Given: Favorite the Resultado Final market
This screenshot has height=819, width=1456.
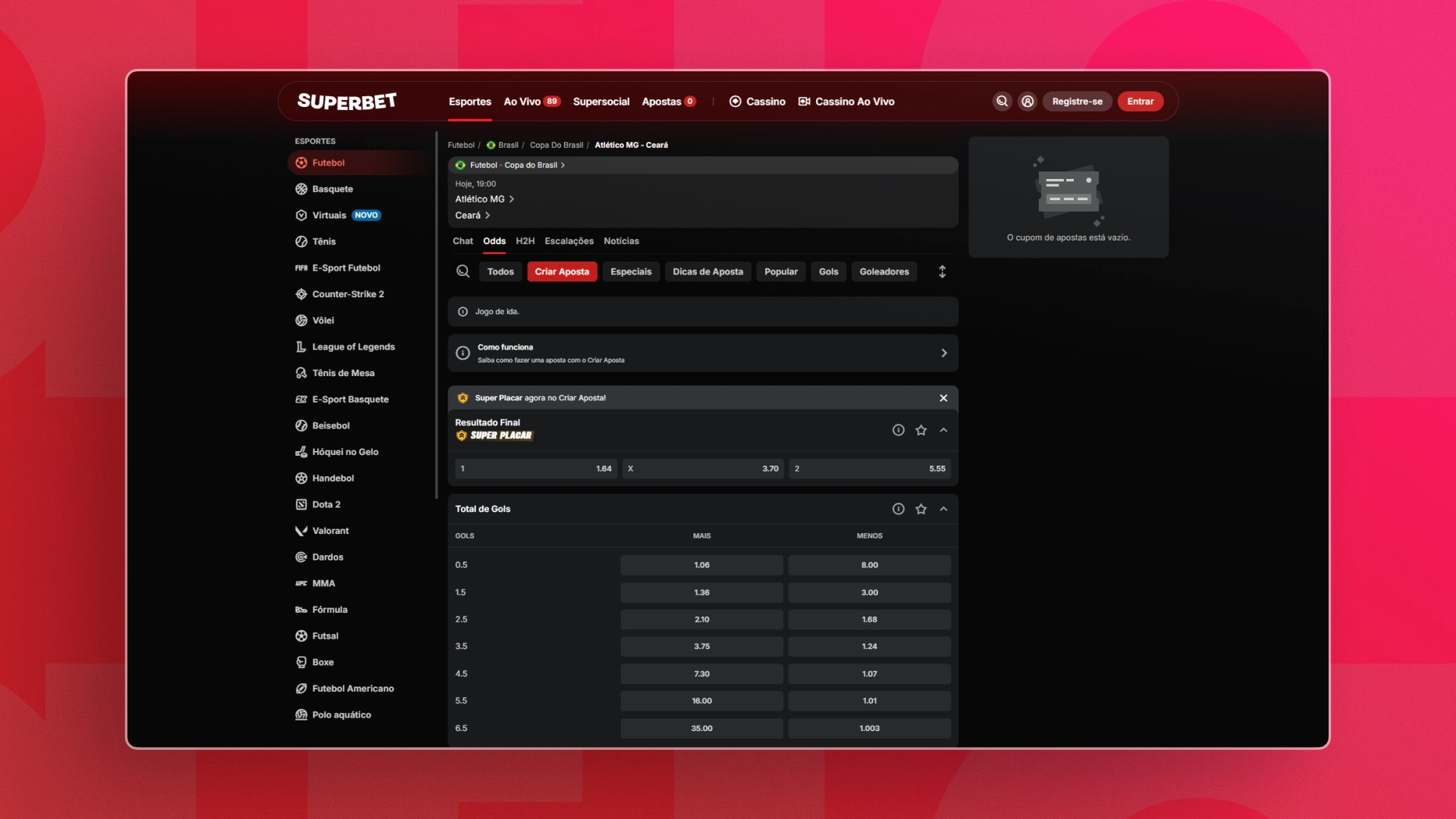Looking at the screenshot, I should point(921,430).
